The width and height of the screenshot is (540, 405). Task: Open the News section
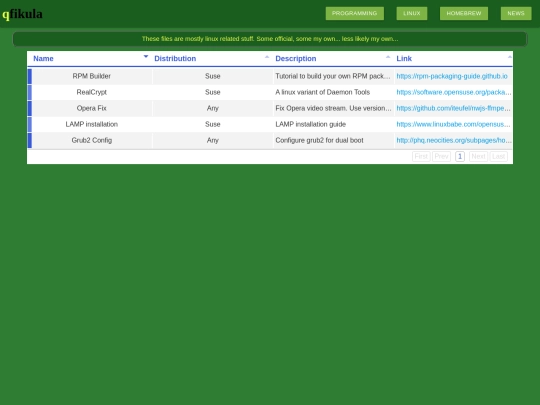[x=516, y=13]
